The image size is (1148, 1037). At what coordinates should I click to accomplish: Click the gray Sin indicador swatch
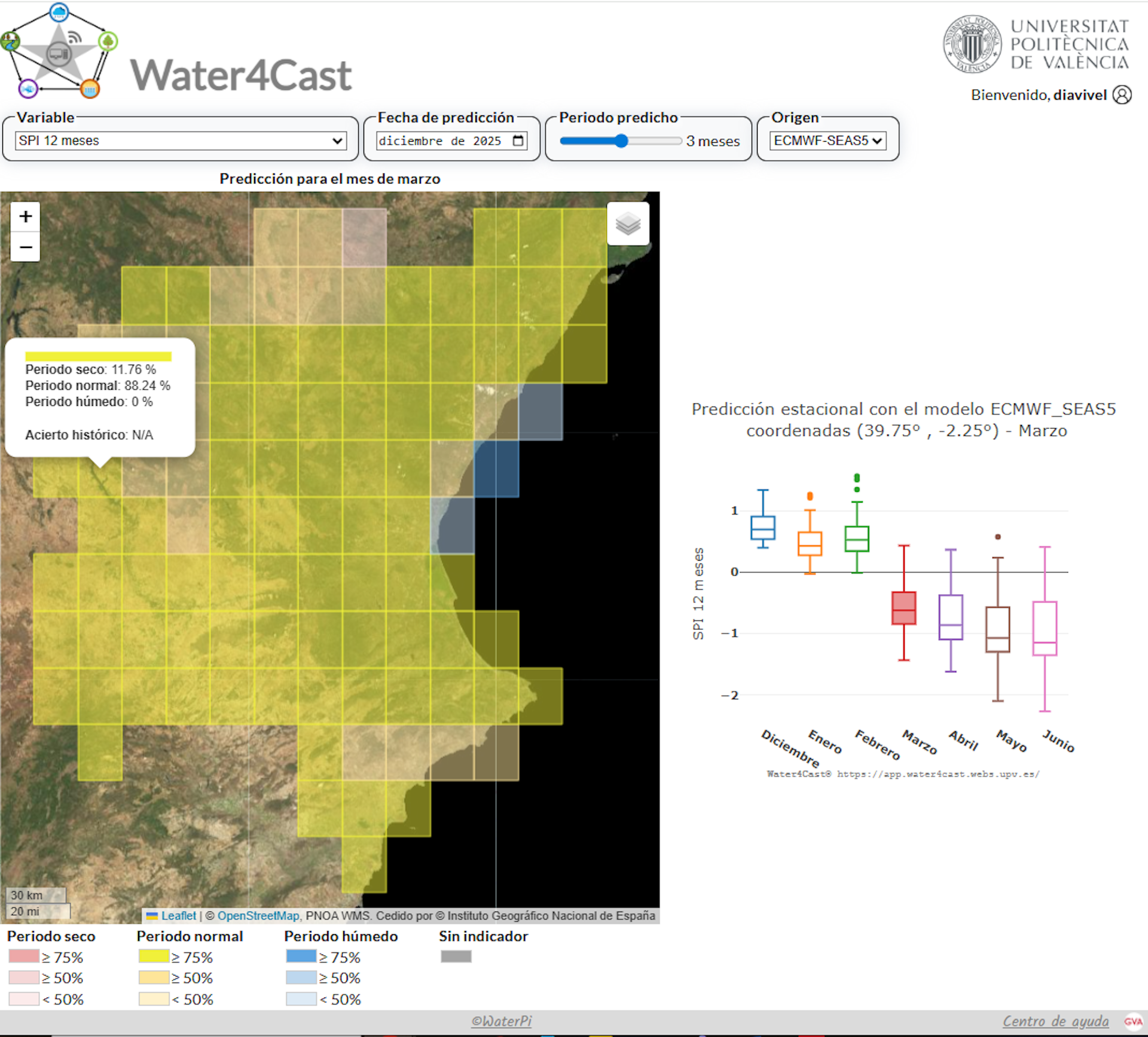[x=456, y=956]
